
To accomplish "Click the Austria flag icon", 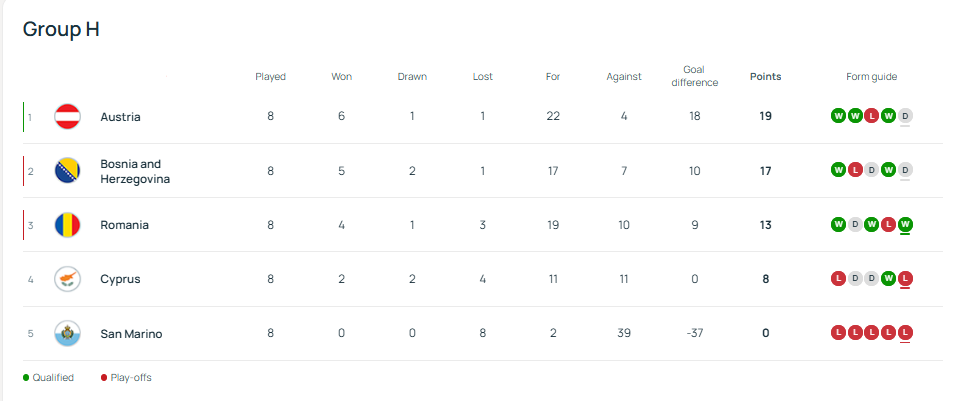I will pyautogui.click(x=68, y=117).
